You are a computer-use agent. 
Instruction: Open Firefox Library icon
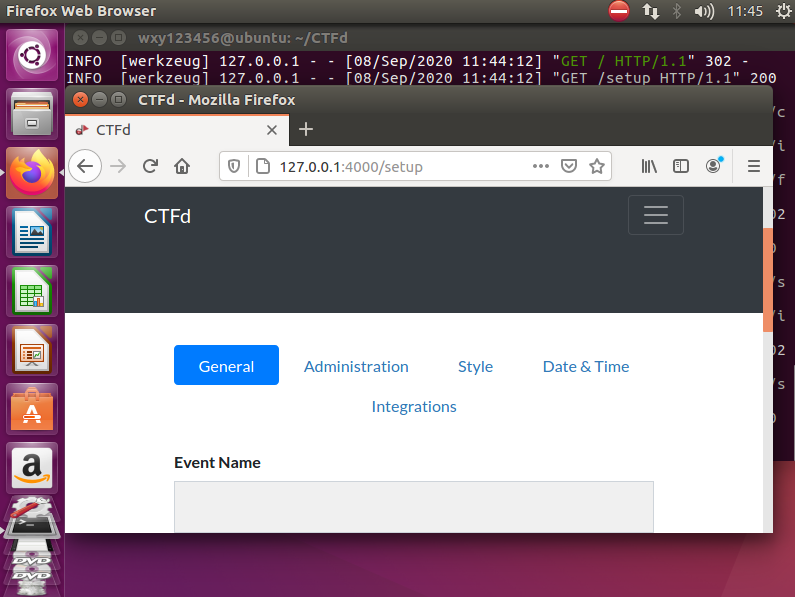[x=649, y=166]
